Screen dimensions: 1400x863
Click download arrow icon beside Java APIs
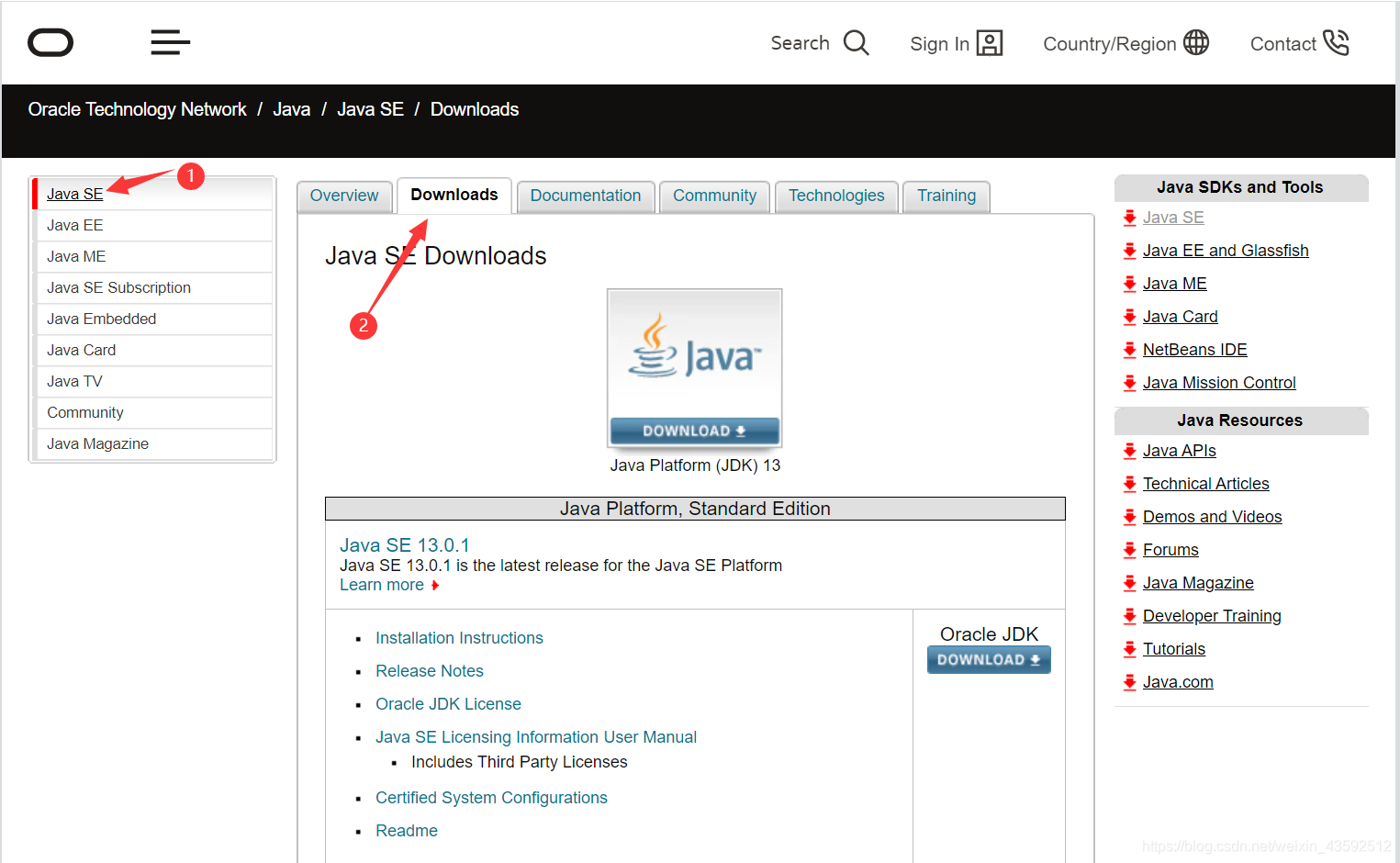1129,451
